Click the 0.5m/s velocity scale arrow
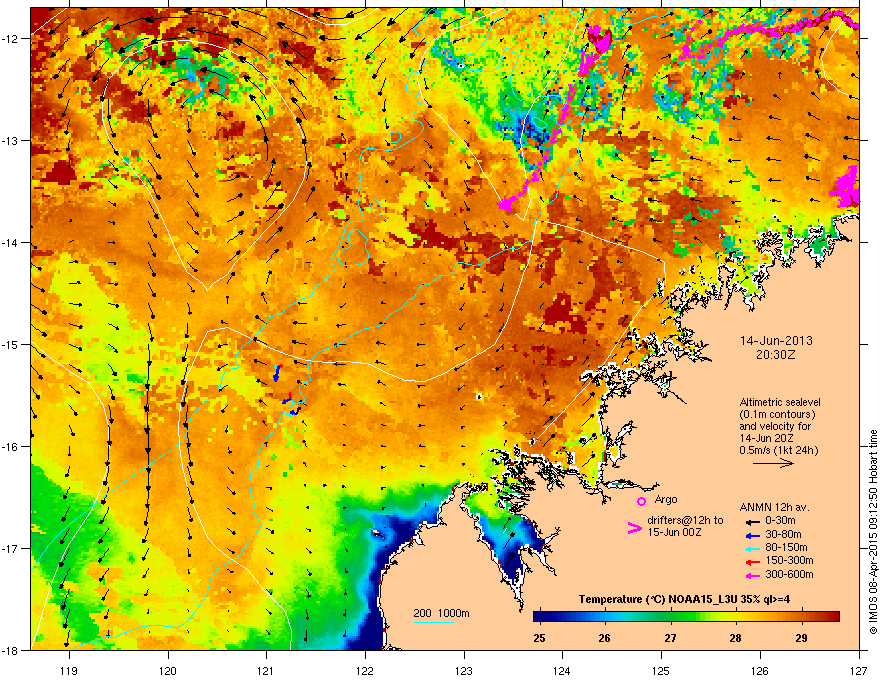 (773, 463)
